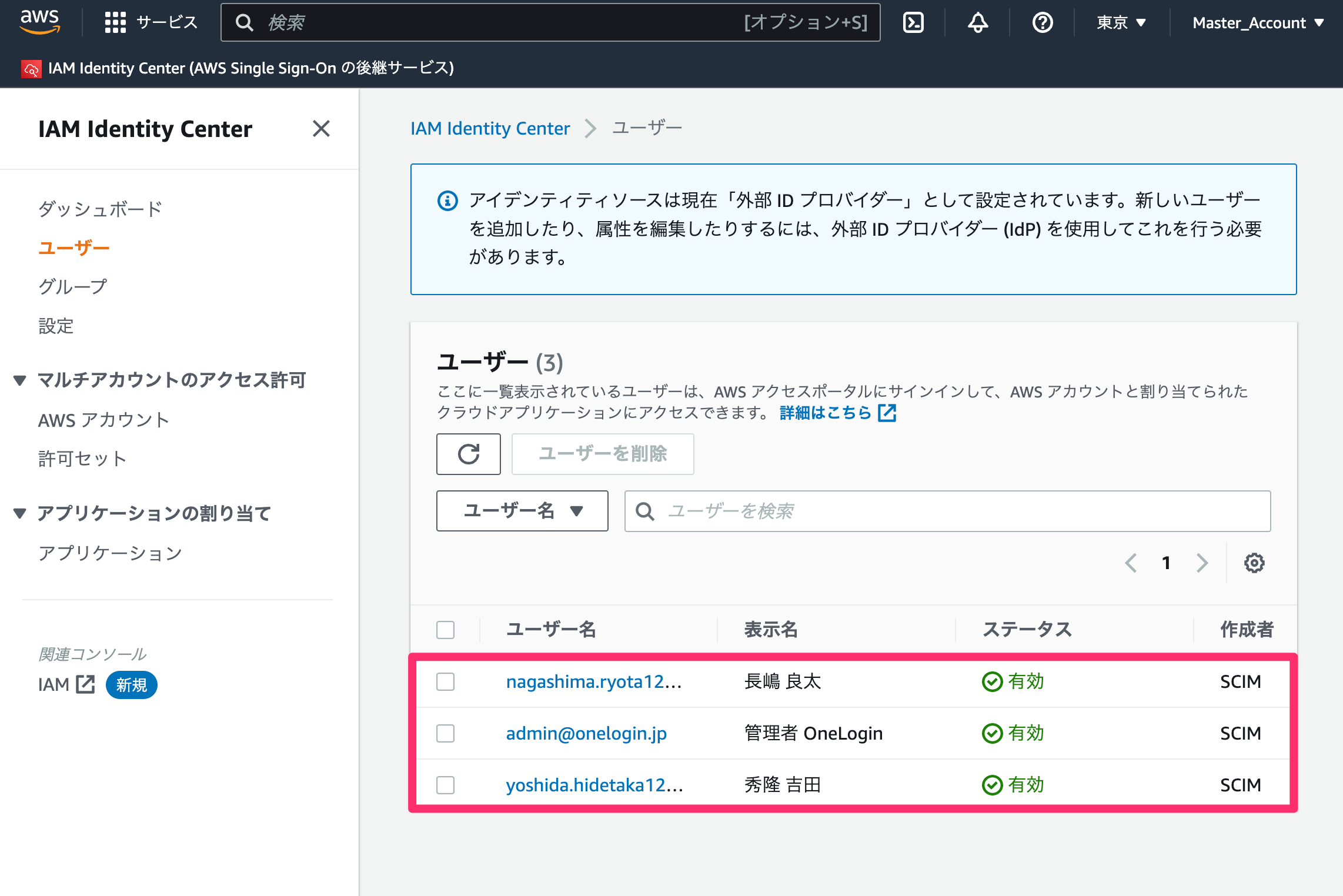Screen dimensions: 1343x896
Task: Open 許可セット in the sidebar
Action: click(82, 459)
